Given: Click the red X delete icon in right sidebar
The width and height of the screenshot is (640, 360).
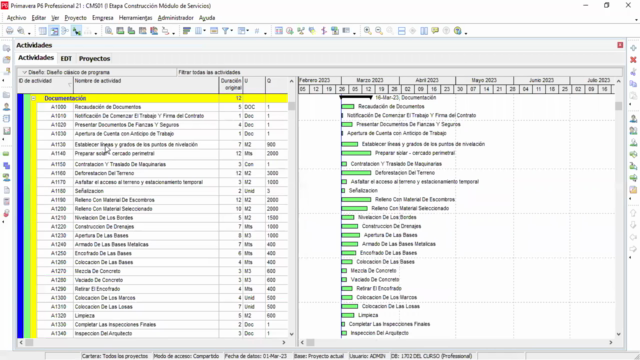Looking at the screenshot, I should click(633, 60).
